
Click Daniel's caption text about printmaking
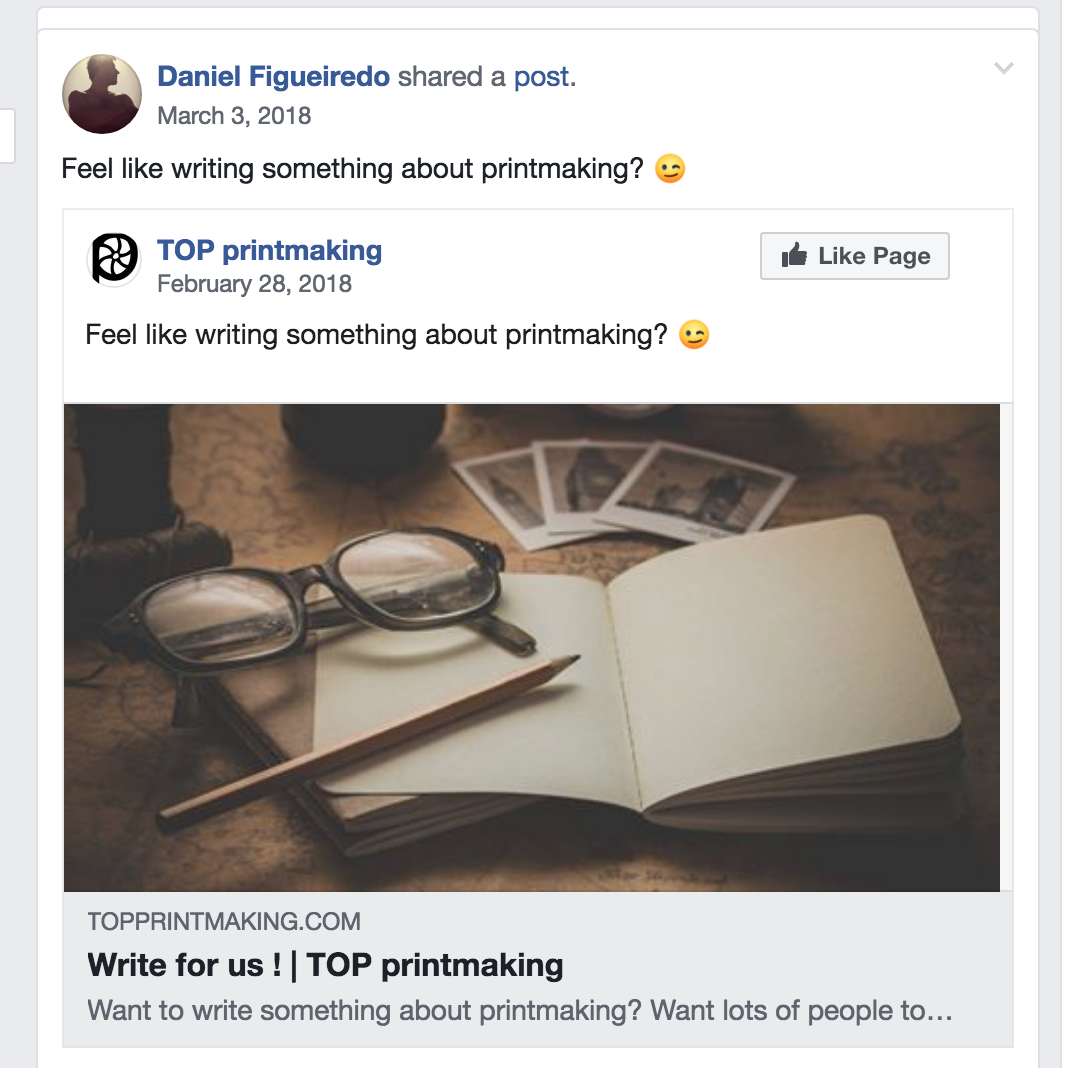coord(350,169)
